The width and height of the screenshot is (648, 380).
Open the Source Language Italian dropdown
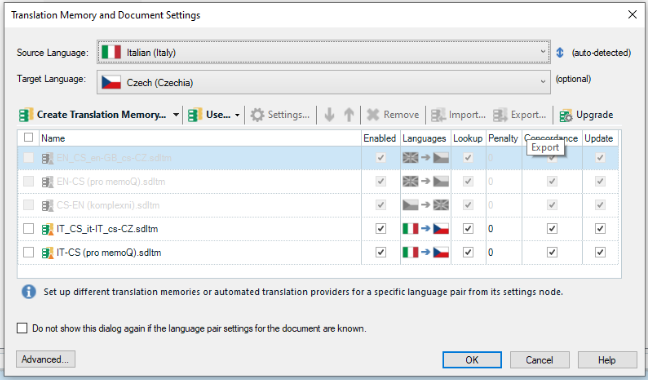click(x=324, y=52)
